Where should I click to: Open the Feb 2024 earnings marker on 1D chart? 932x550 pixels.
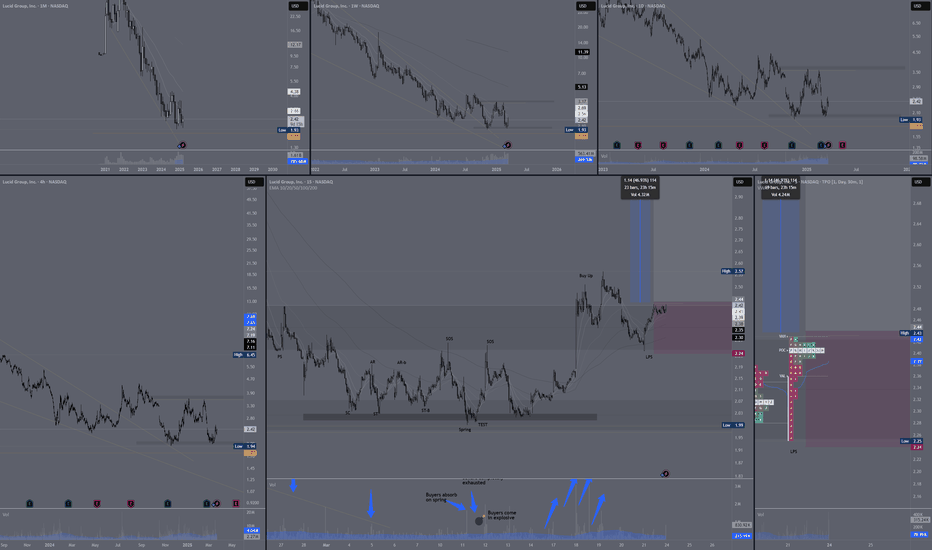point(718,145)
